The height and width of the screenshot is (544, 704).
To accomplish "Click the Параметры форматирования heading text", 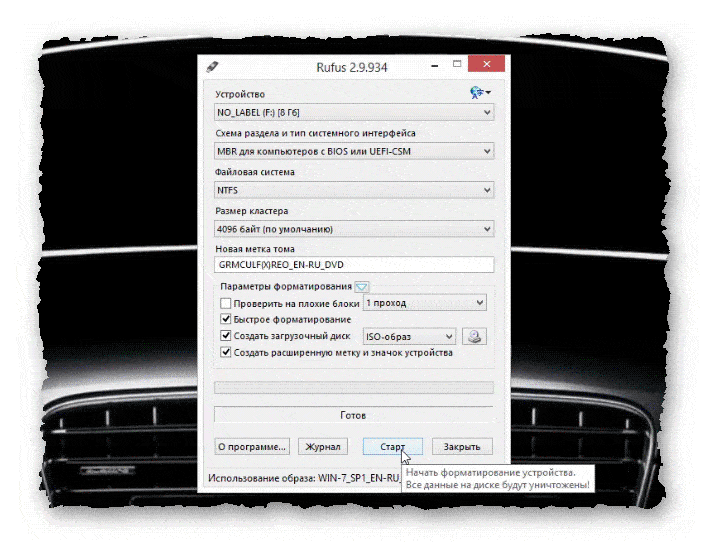I will tap(286, 286).
